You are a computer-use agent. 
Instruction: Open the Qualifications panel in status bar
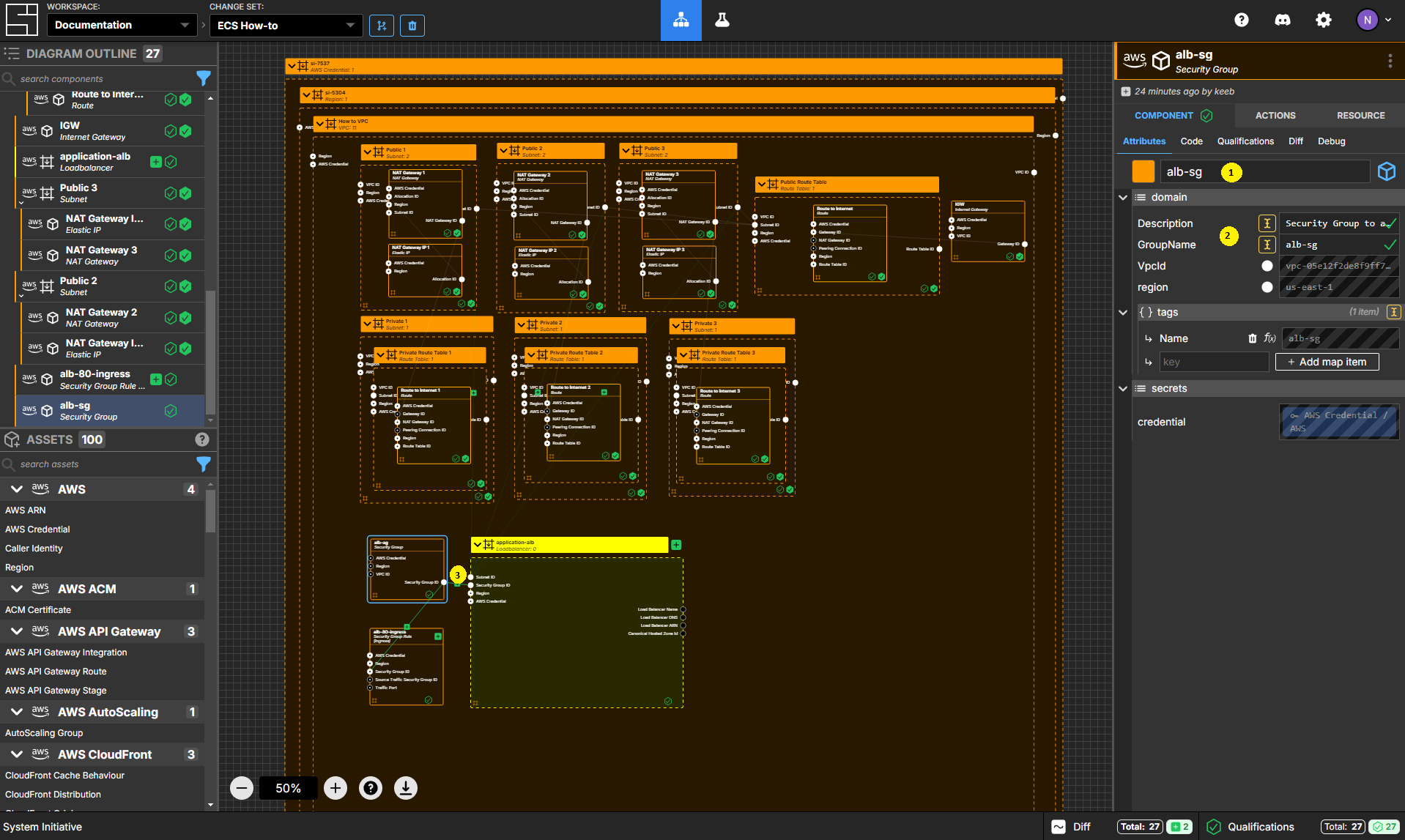pyautogui.click(x=1250, y=827)
